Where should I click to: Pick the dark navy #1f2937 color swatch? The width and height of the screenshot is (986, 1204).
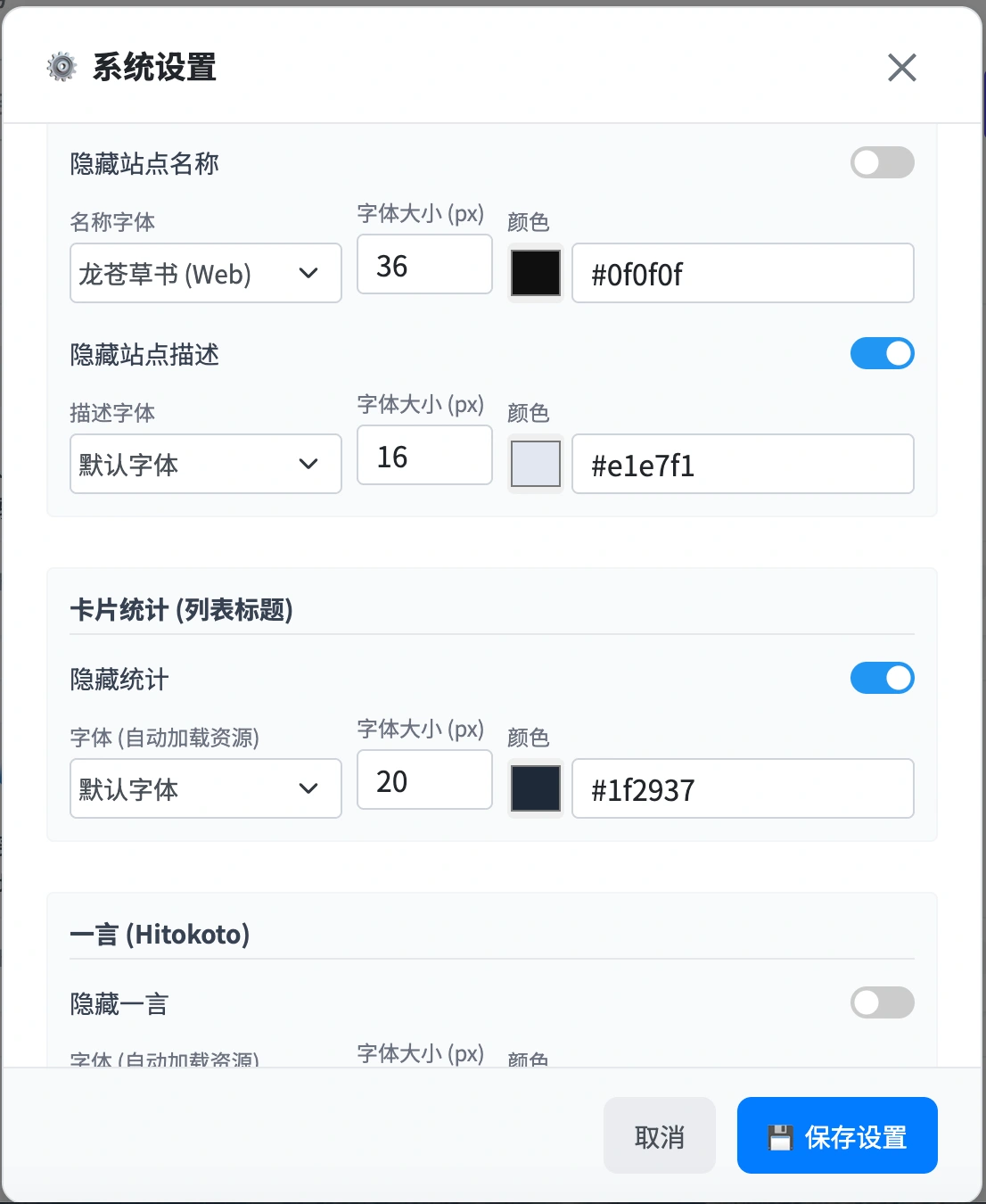(536, 788)
